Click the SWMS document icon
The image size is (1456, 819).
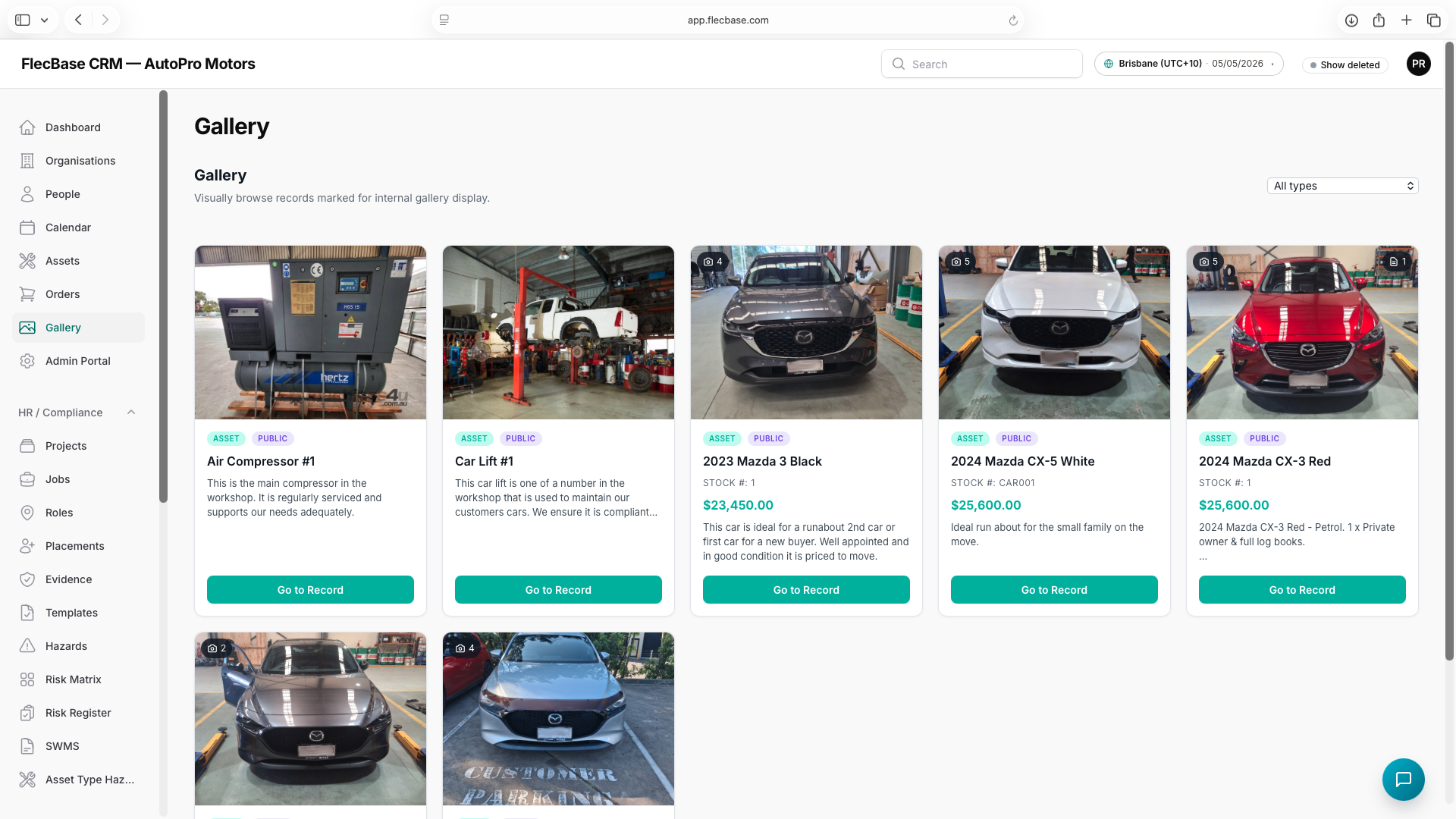pyautogui.click(x=27, y=746)
